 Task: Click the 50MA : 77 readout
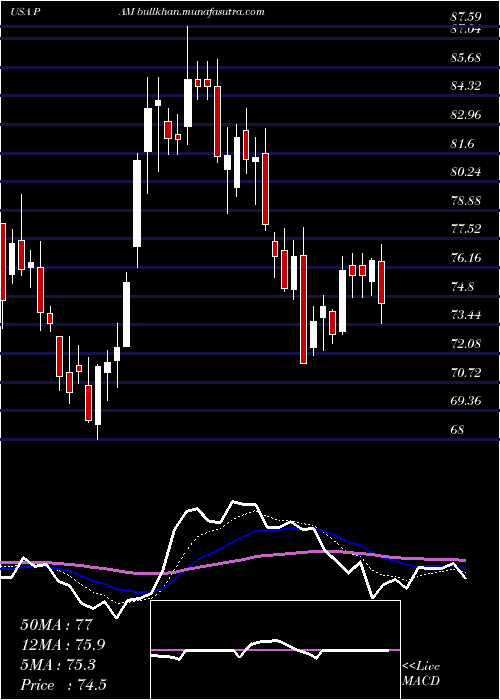(x=55, y=624)
